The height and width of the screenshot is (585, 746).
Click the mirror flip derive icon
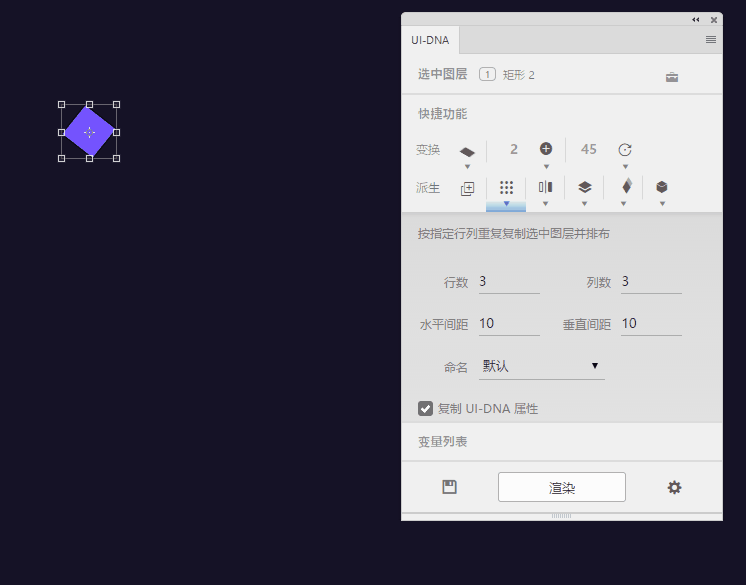(x=545, y=187)
